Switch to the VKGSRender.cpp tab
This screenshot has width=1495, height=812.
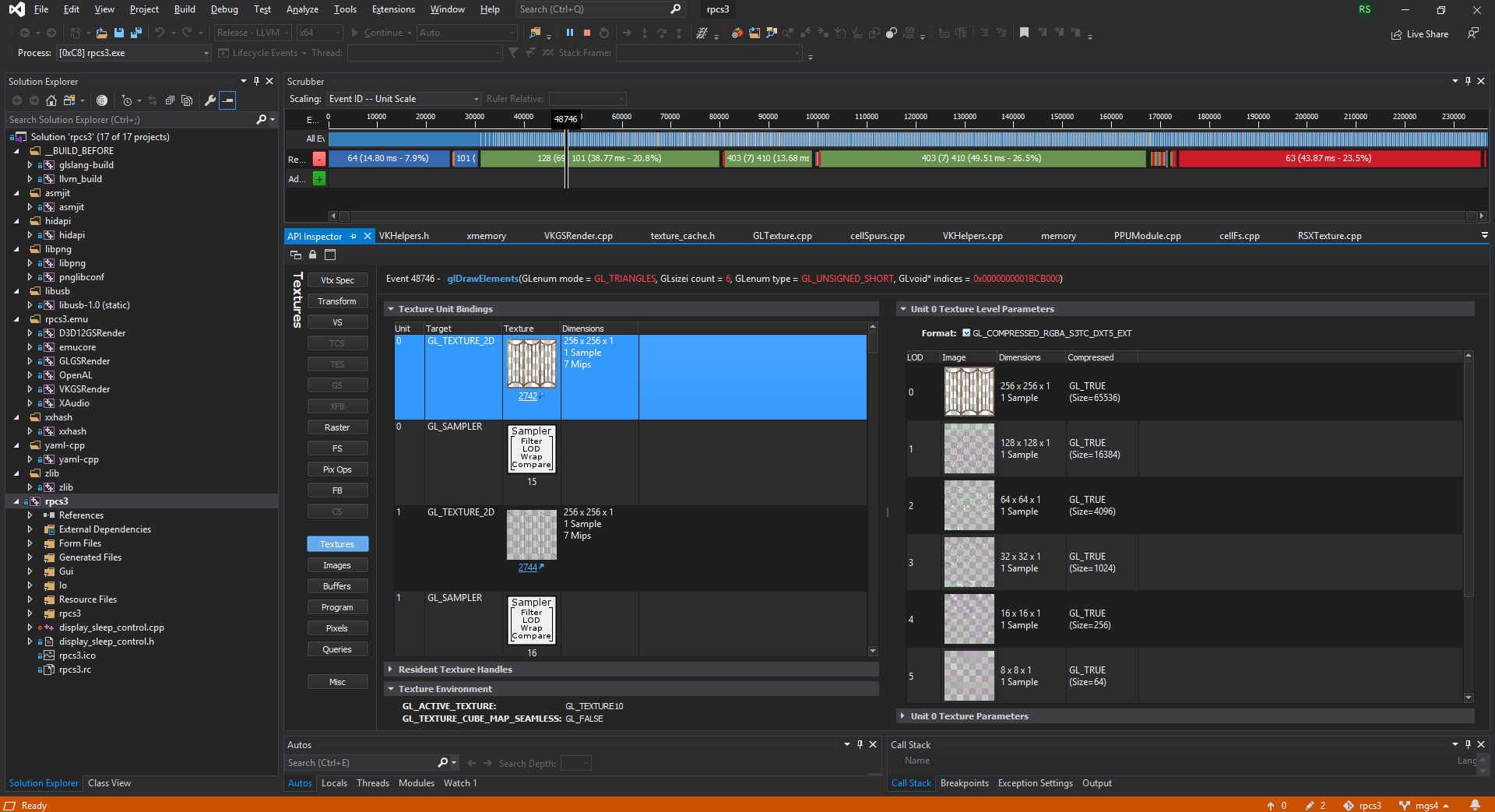click(x=578, y=236)
